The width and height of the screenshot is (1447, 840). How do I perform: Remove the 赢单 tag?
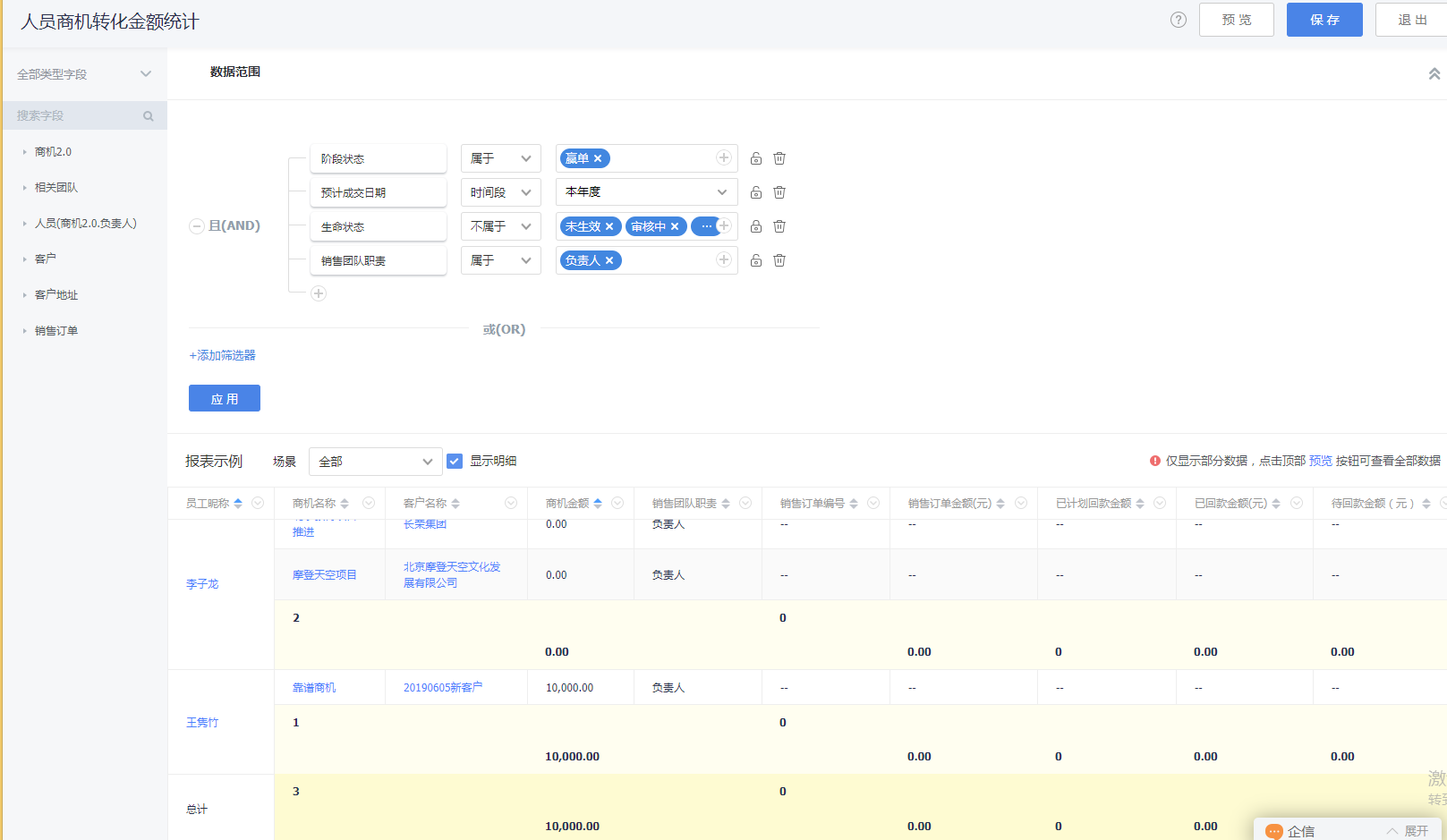tap(598, 158)
